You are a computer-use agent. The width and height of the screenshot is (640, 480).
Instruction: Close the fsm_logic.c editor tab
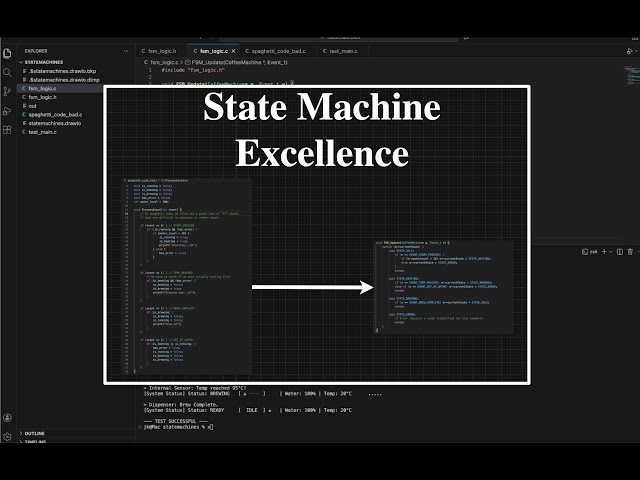tap(233, 51)
